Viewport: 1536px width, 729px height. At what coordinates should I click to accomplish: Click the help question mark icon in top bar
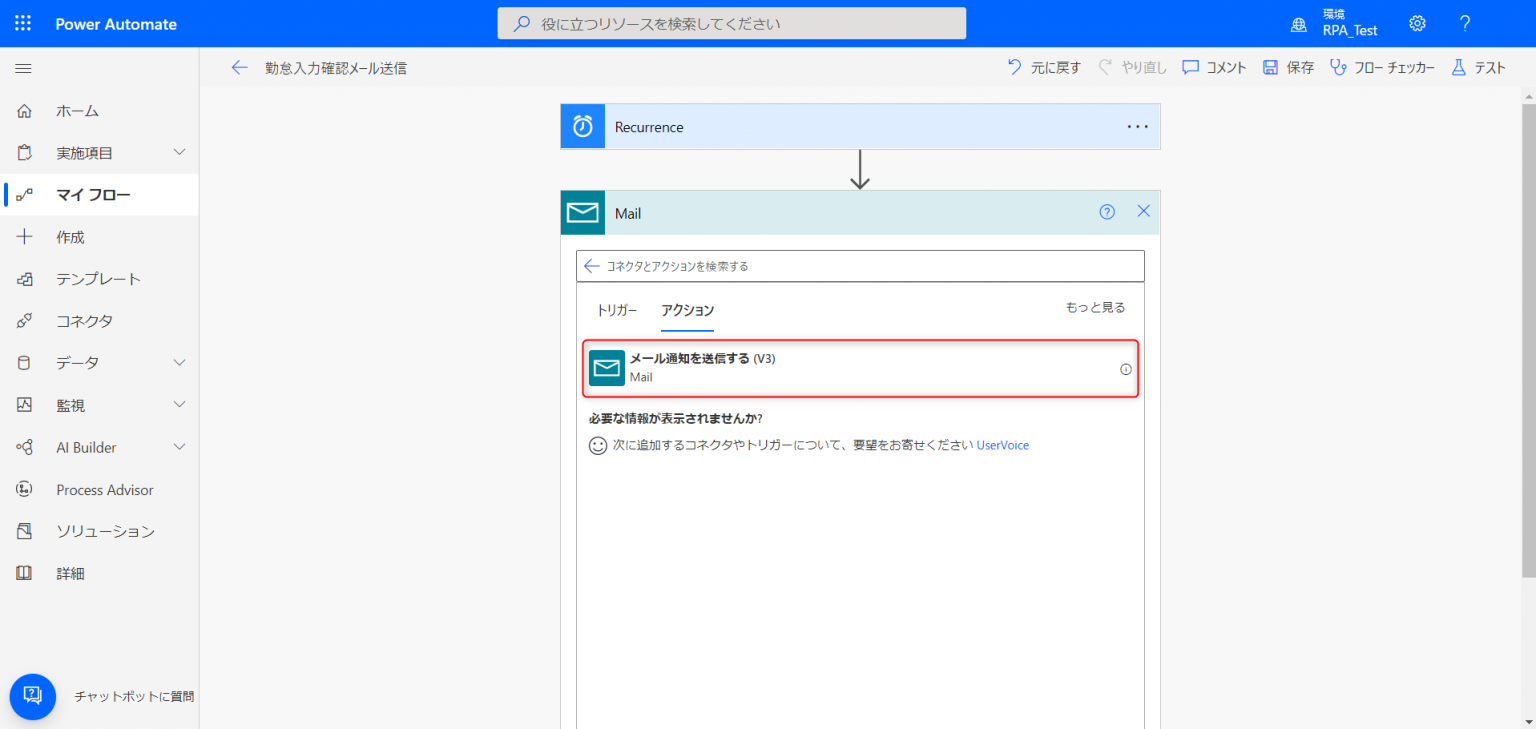1464,22
